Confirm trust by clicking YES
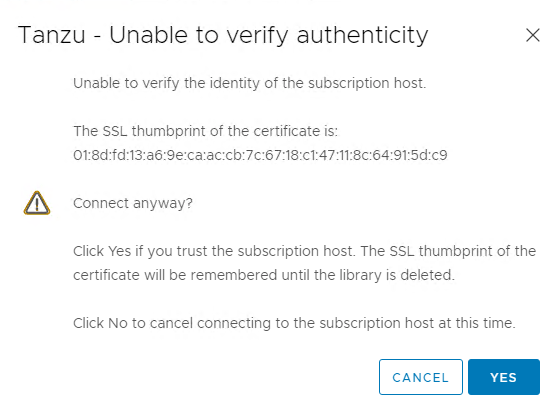The width and height of the screenshot is (551, 405). pos(504,377)
